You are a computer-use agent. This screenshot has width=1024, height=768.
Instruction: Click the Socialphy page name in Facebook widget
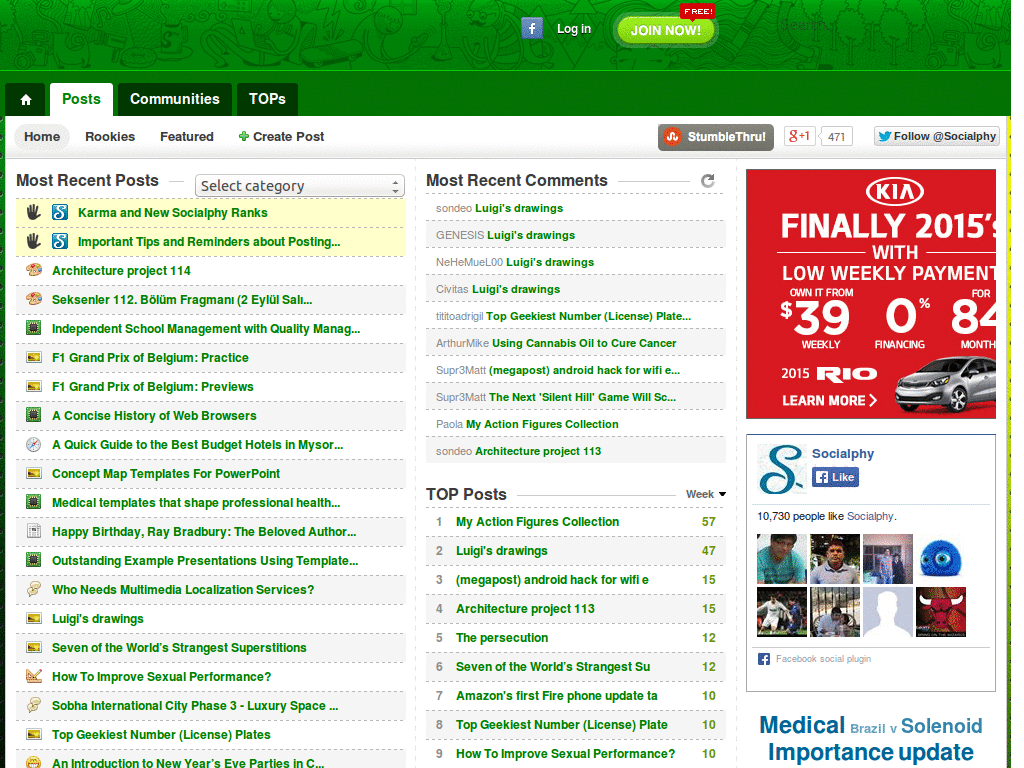842,453
